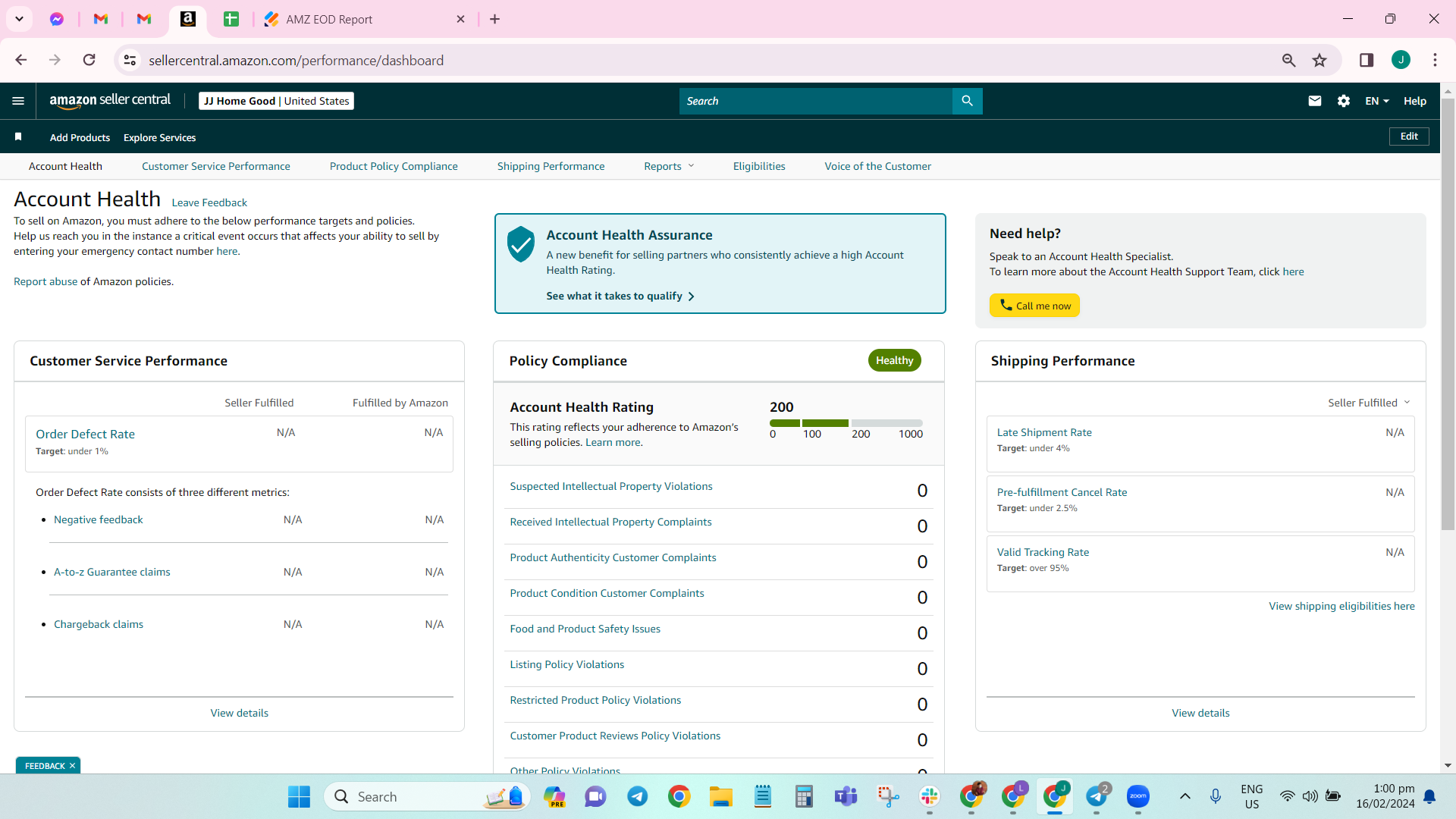The height and width of the screenshot is (819, 1456).
Task: Open Suspected Intellectual Property Violations
Action: (x=611, y=486)
